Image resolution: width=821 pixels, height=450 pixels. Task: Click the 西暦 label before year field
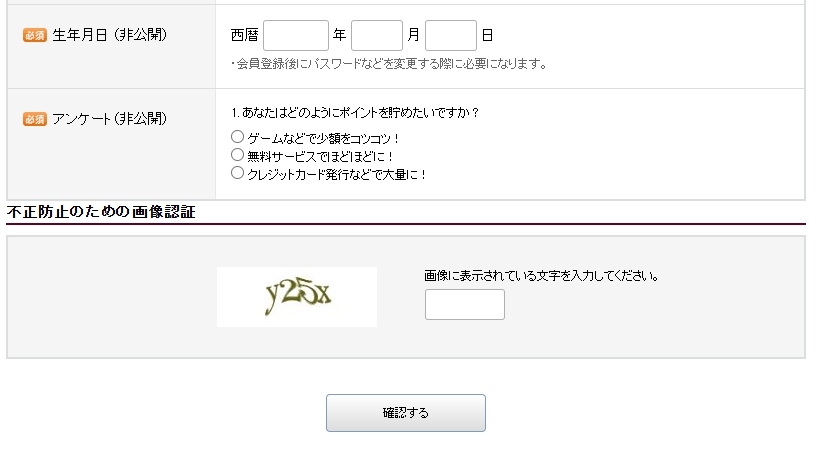245,35
